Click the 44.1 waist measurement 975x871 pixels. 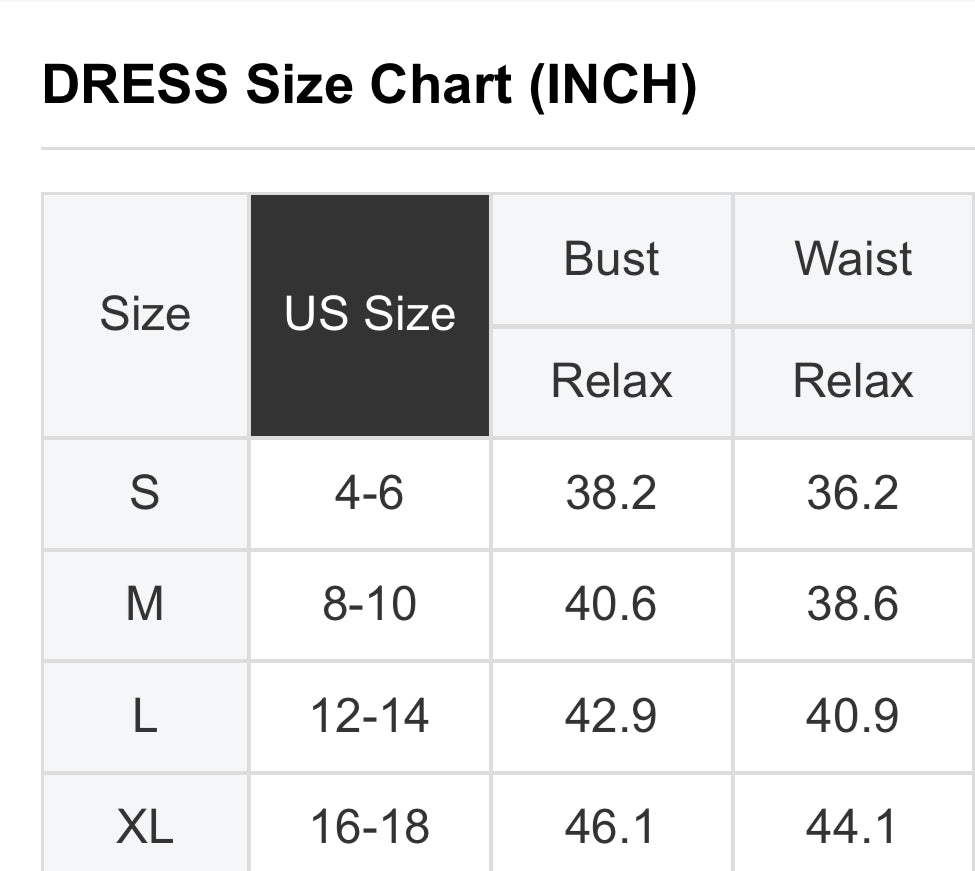click(x=853, y=827)
